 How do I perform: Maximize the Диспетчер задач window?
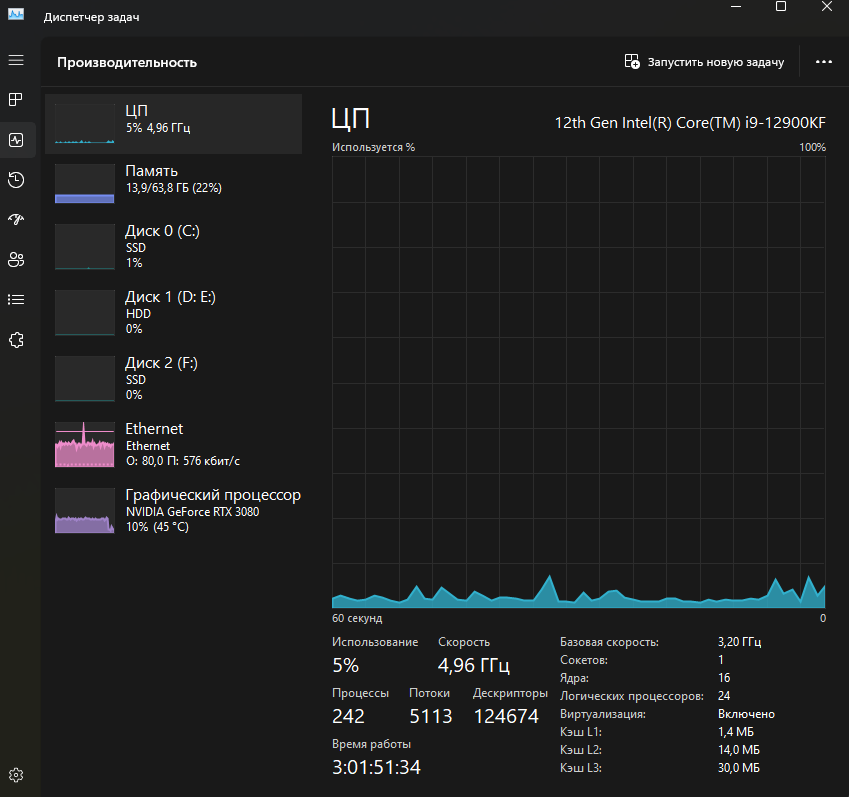point(781,7)
